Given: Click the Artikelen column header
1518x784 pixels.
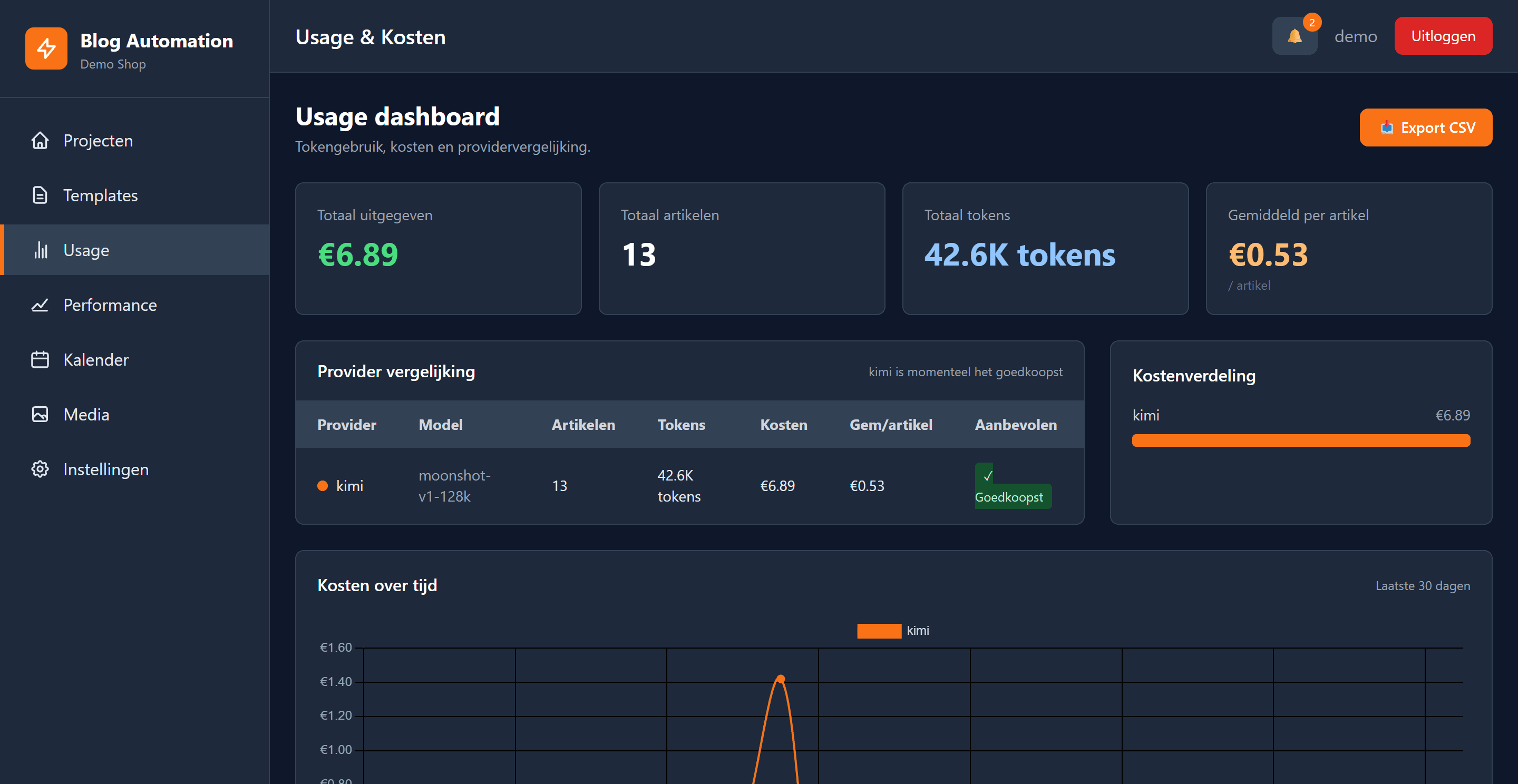Looking at the screenshot, I should [583, 425].
